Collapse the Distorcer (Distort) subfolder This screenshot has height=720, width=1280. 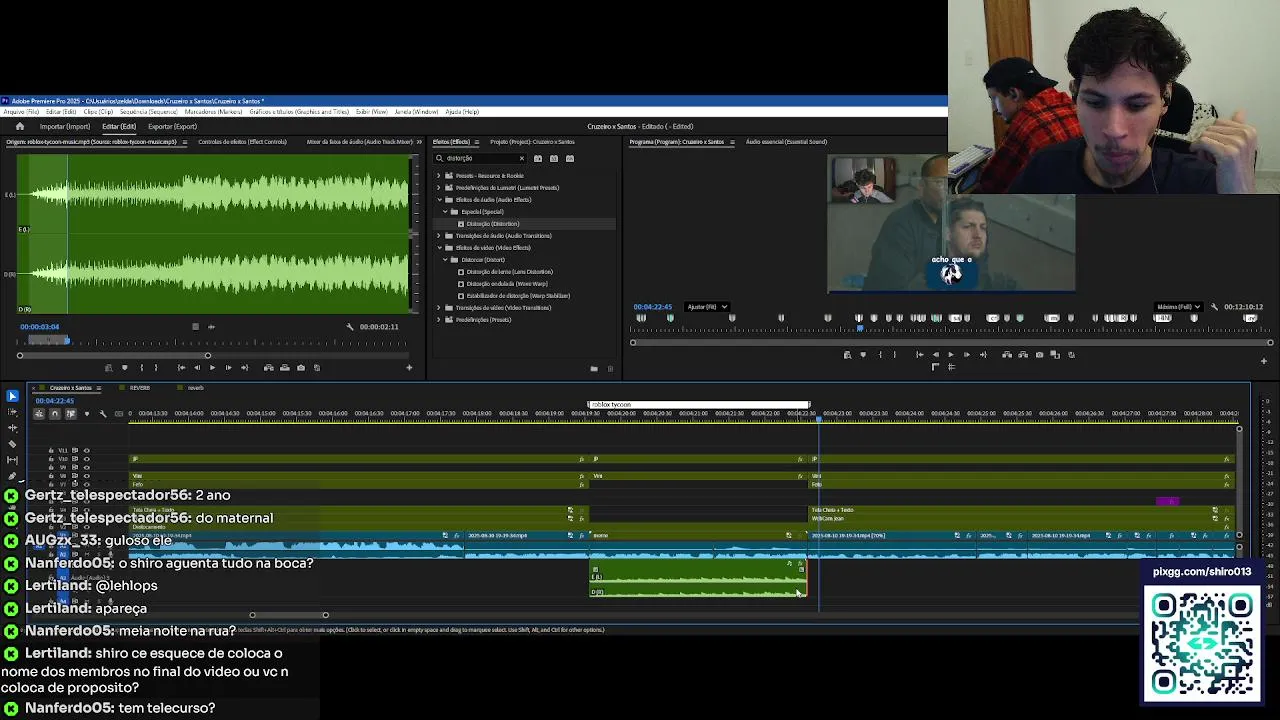[x=444, y=259]
